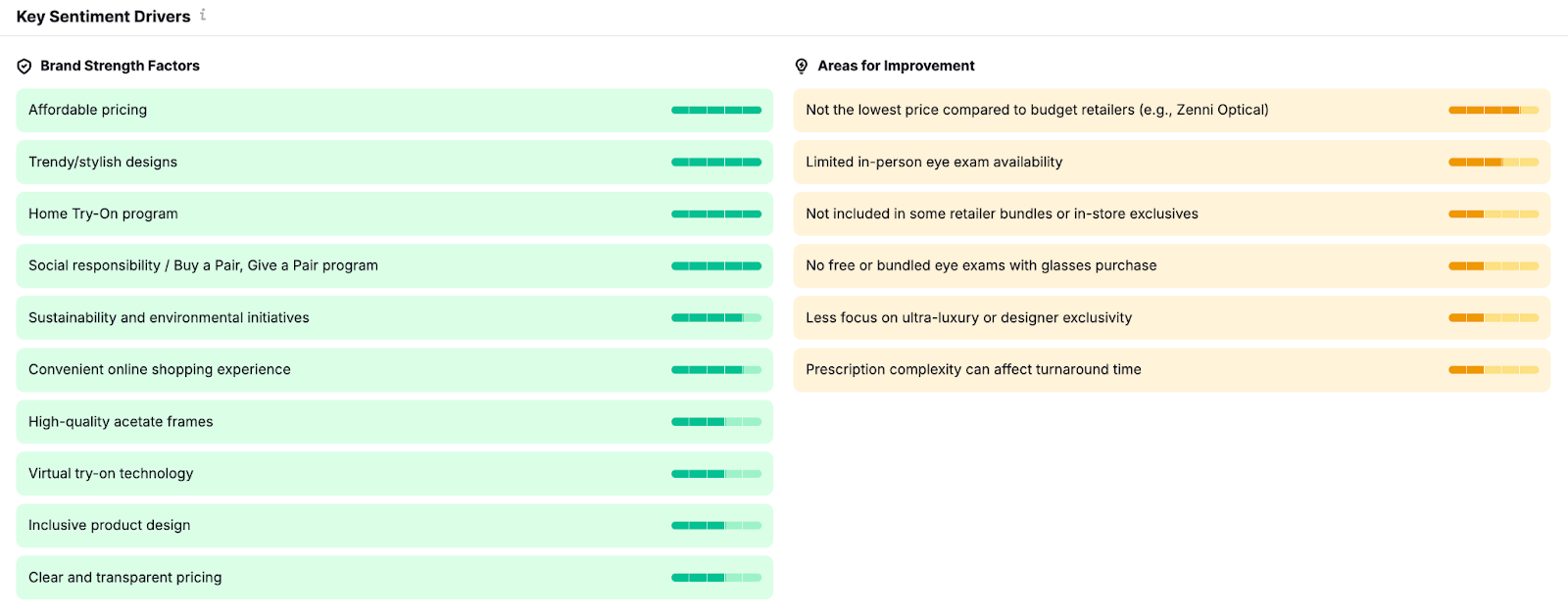This screenshot has height=614, width=1568.
Task: Click the Less focus on ultra-luxury score bar
Action: [1493, 318]
